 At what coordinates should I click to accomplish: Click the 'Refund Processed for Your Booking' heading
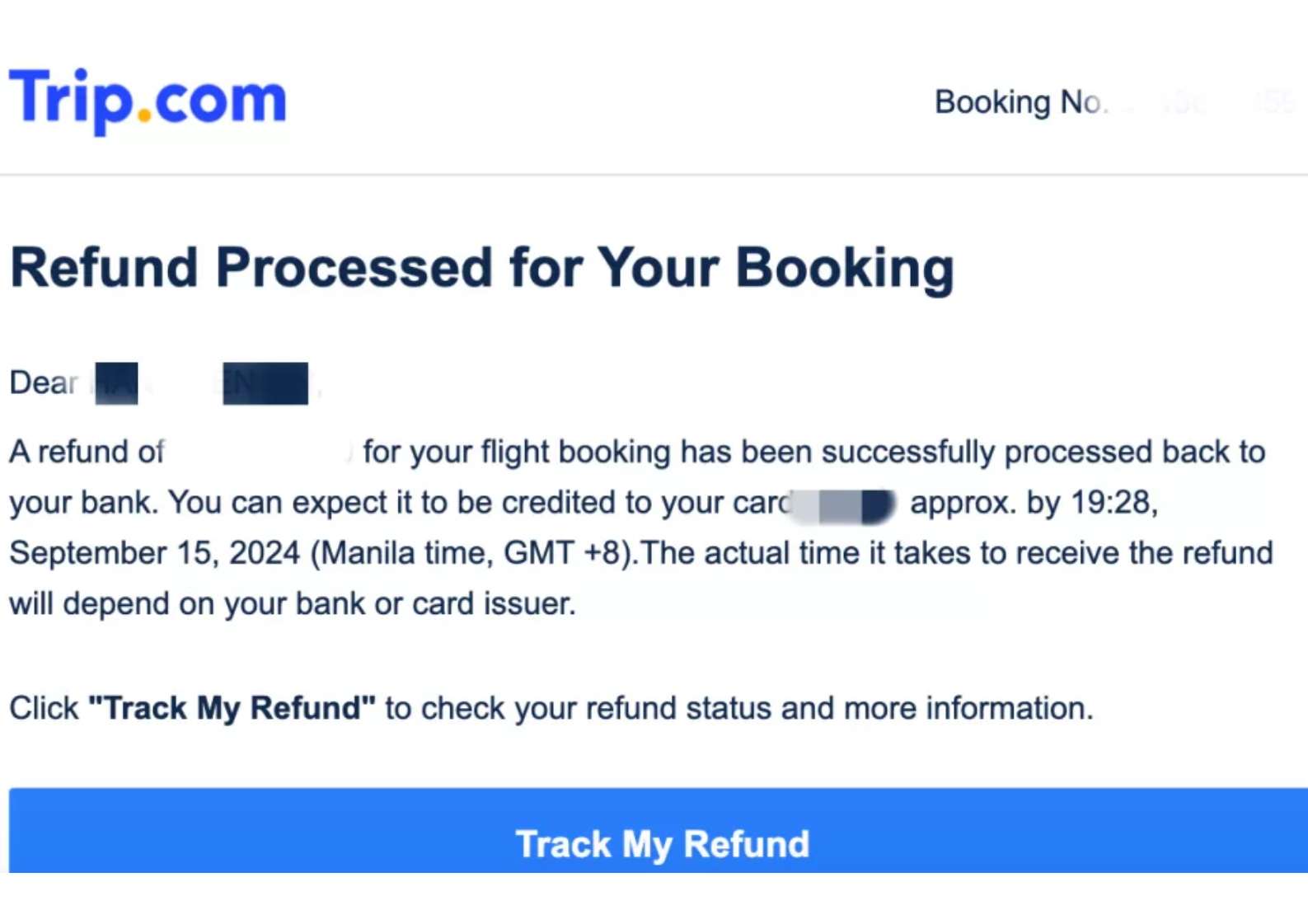[x=483, y=266]
